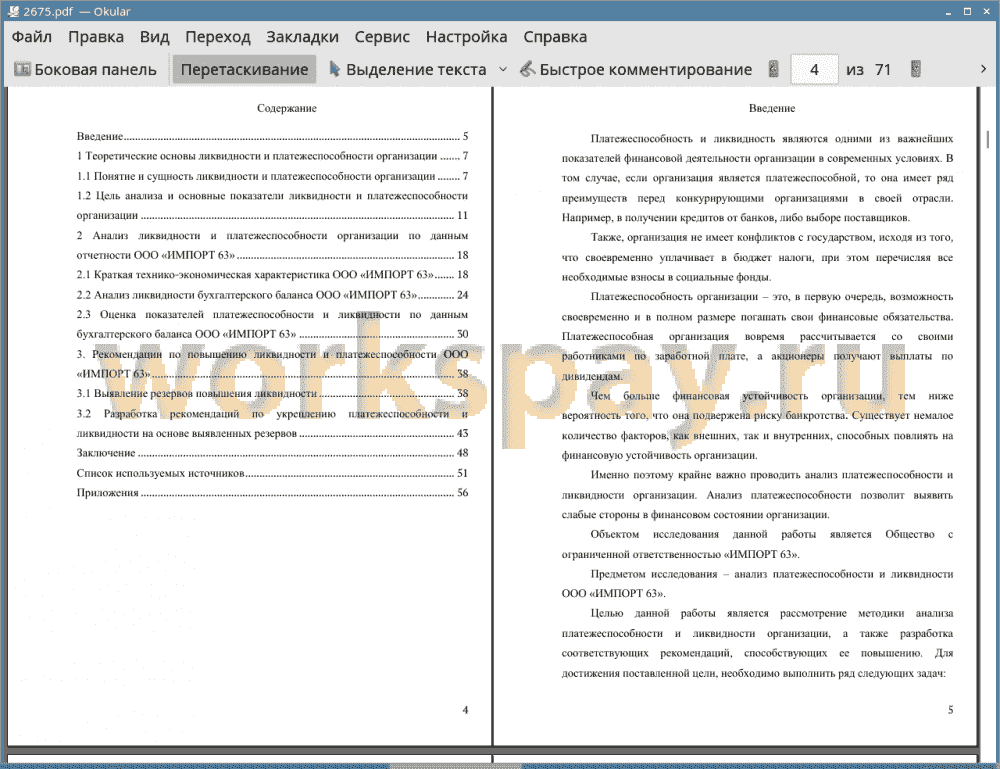Click the current page number field in the toolbar
Image resolution: width=1000 pixels, height=769 pixels.
[x=814, y=70]
